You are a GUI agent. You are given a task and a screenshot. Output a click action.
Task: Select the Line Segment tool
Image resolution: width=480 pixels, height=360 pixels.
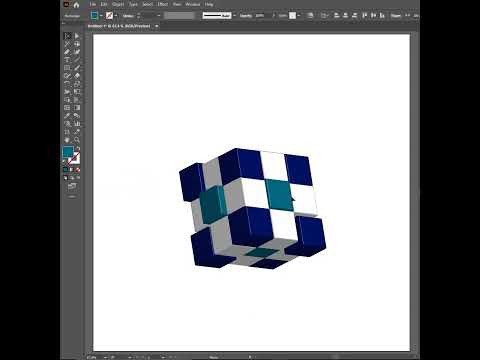(77, 60)
